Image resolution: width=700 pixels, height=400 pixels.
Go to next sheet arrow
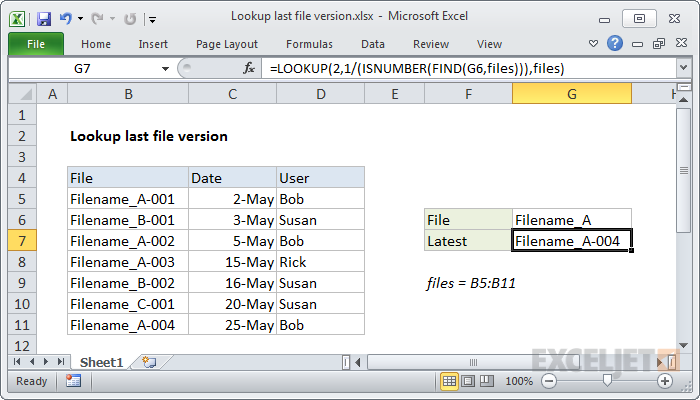46,362
